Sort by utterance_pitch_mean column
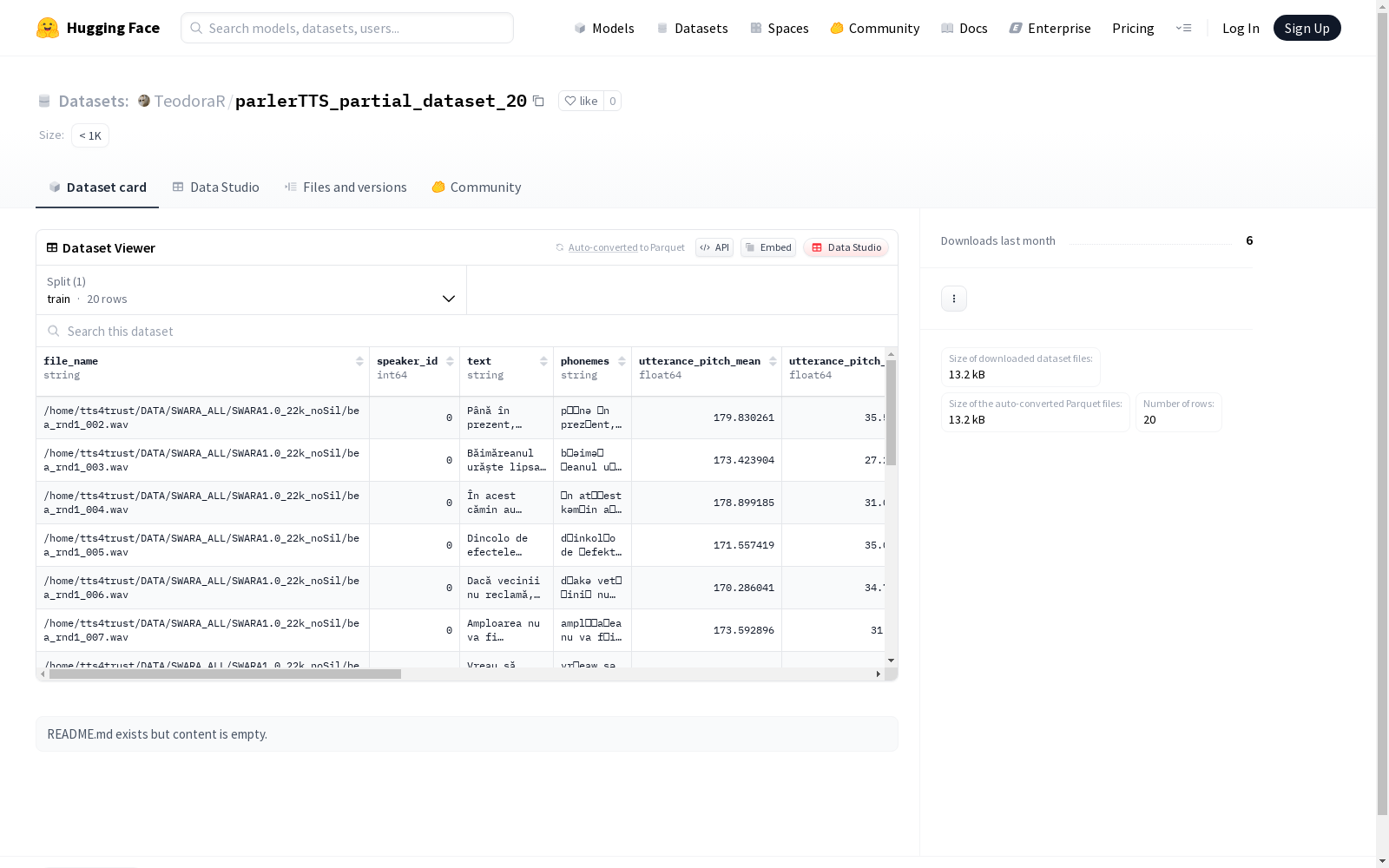Screen dimensions: 1389x868 773,361
